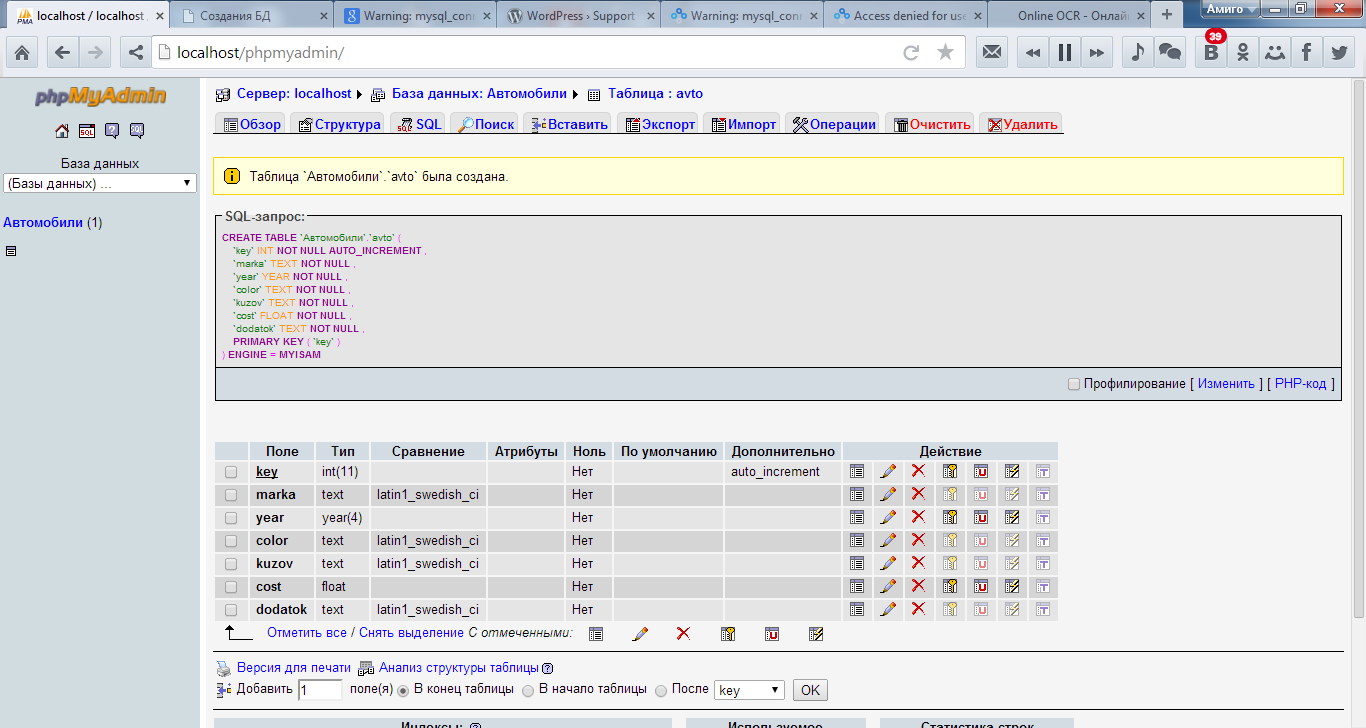The height and width of the screenshot is (728, 1366).
Task: Click the browser bookmark star icon
Action: coord(945,53)
